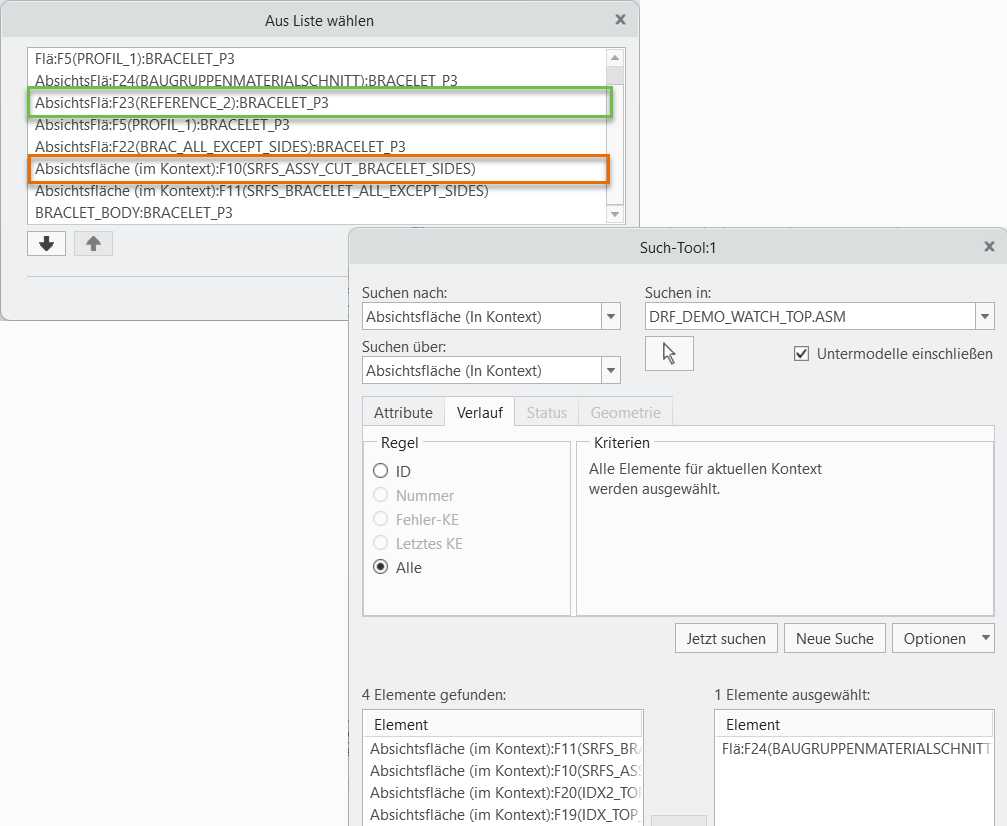Select chosen element Flä:F24(BAUGRUPPENMATERIALSCHNITT
1007x826 pixels.
click(x=854, y=748)
